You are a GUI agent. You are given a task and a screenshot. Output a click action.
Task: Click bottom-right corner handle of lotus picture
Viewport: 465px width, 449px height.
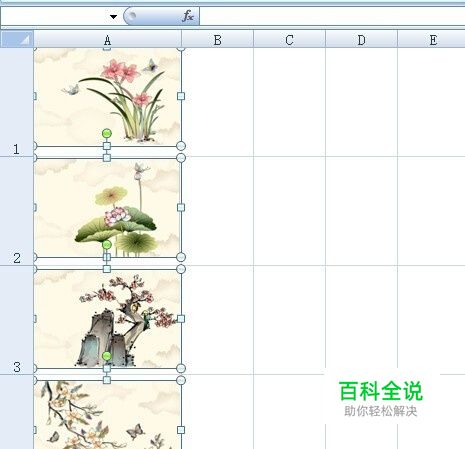181,257
